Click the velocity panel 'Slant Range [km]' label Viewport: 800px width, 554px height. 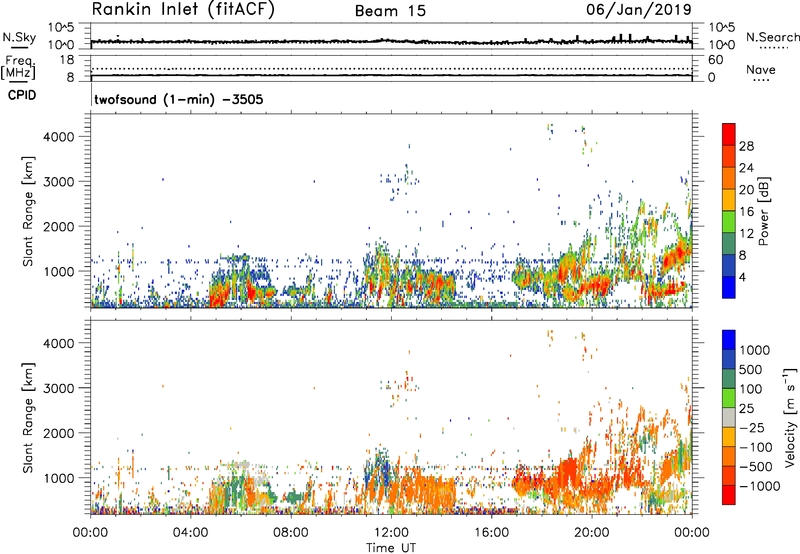28,417
